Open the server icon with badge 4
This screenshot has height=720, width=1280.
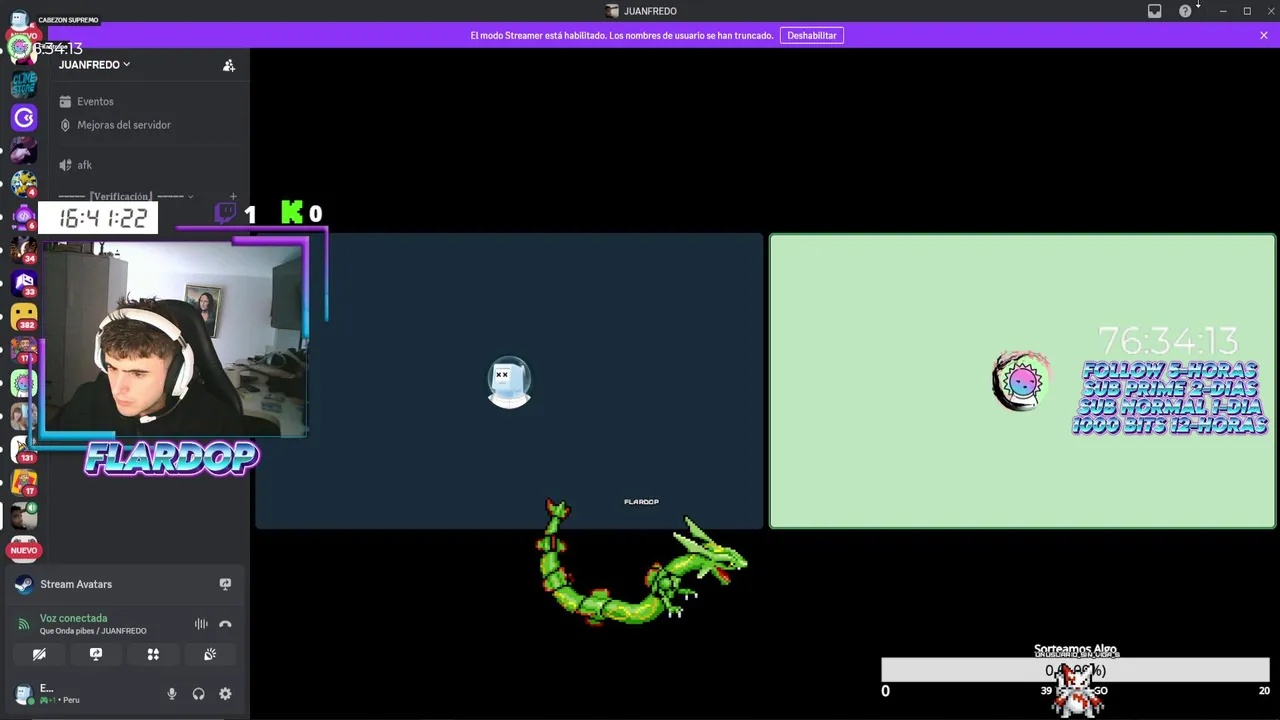24,184
